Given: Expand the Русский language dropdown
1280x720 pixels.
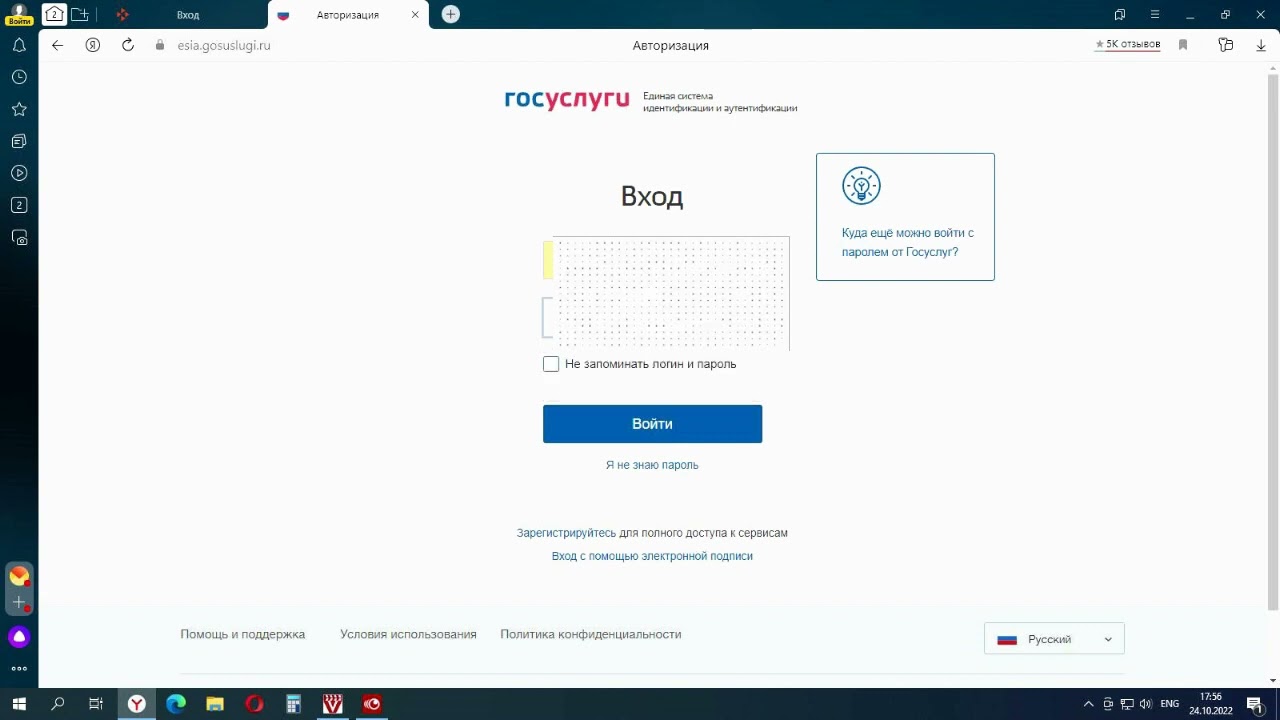Looking at the screenshot, I should pos(1054,639).
